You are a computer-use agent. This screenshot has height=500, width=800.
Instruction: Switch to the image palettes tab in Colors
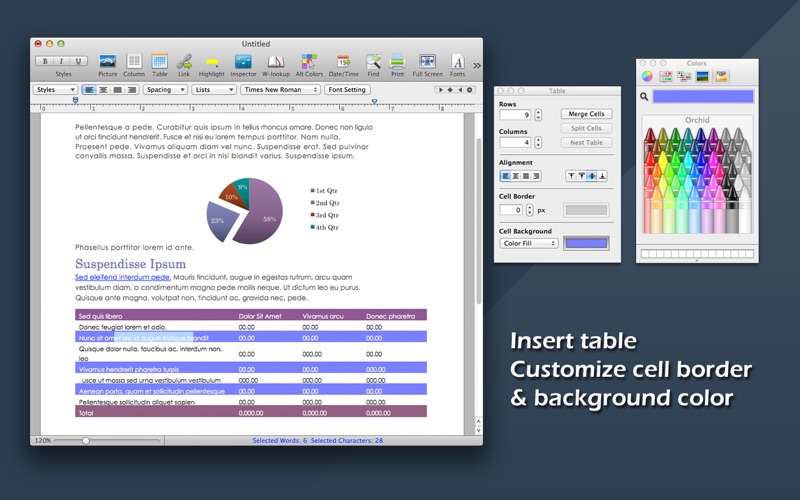(702, 77)
